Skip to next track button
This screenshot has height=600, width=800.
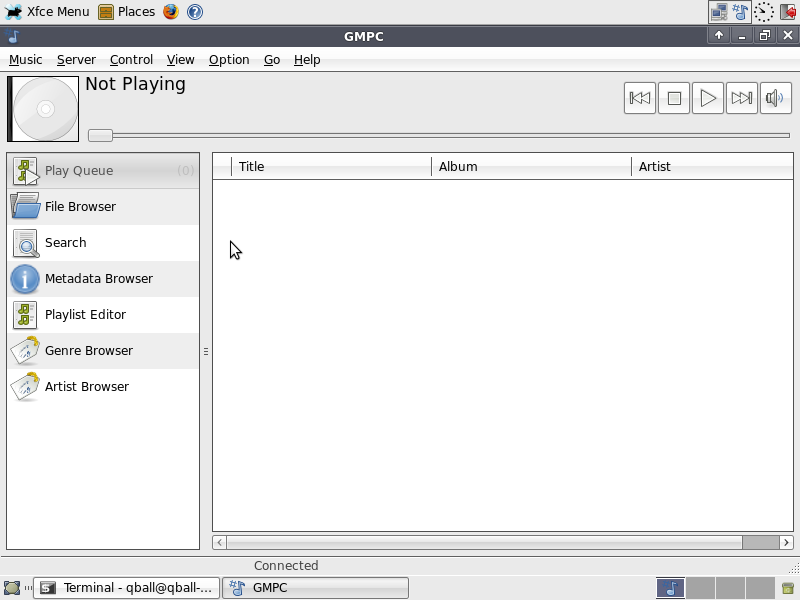point(741,98)
